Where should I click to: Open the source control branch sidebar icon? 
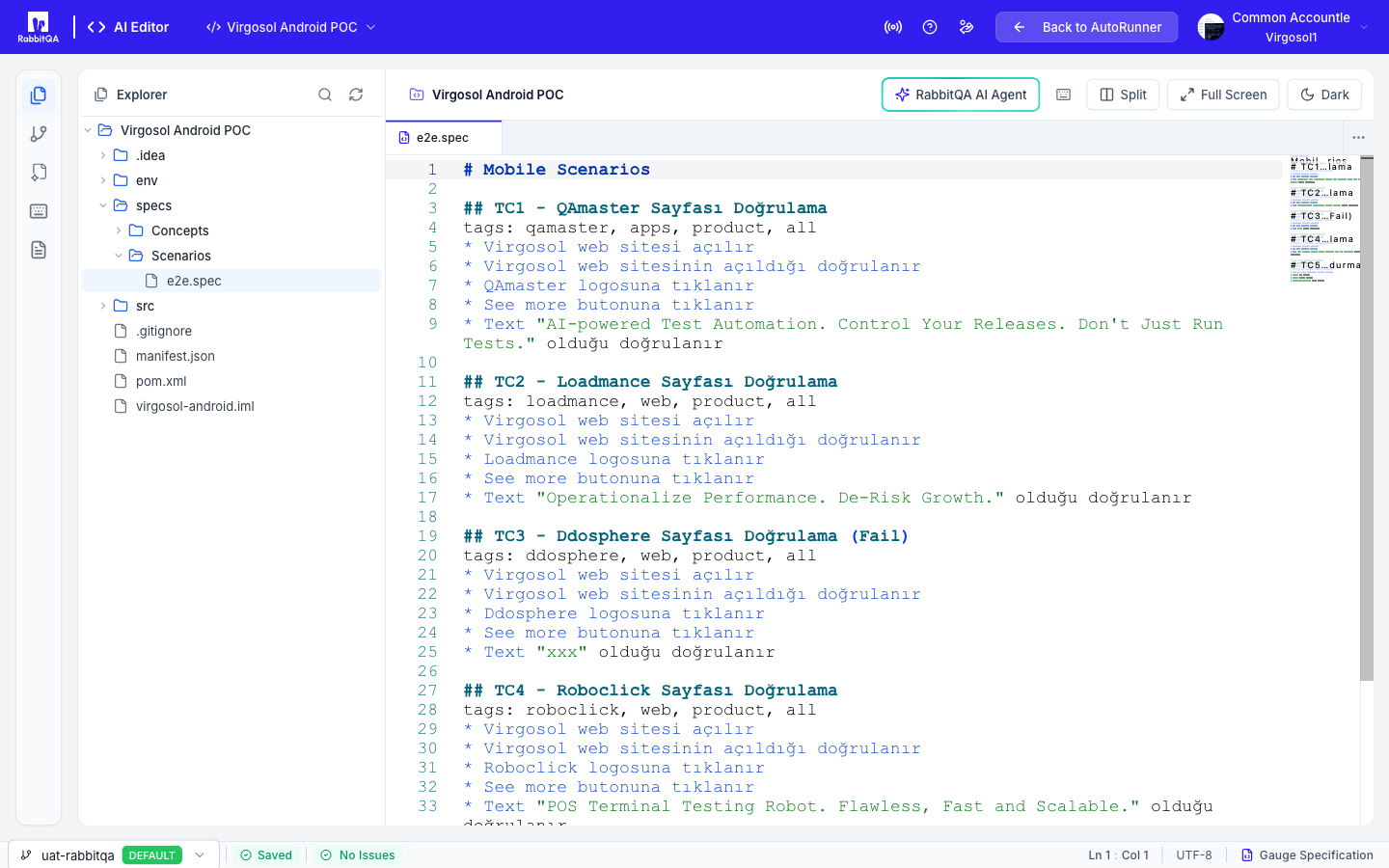click(x=39, y=134)
